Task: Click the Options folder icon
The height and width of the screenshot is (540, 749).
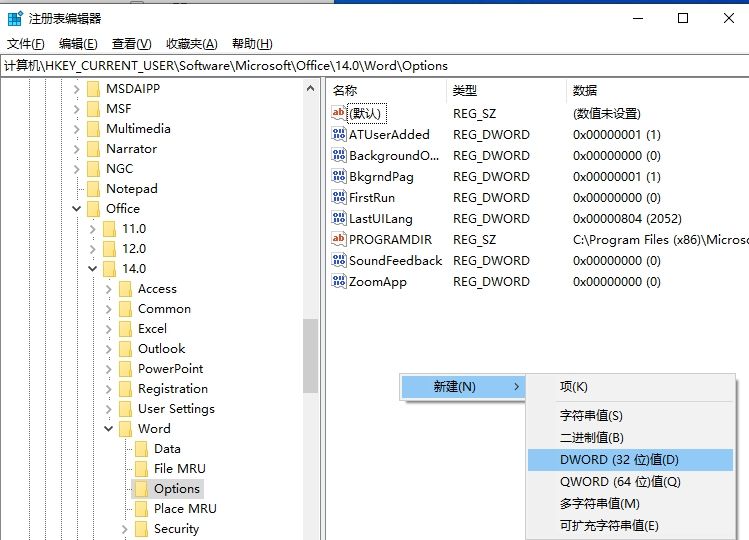Action: (141, 489)
